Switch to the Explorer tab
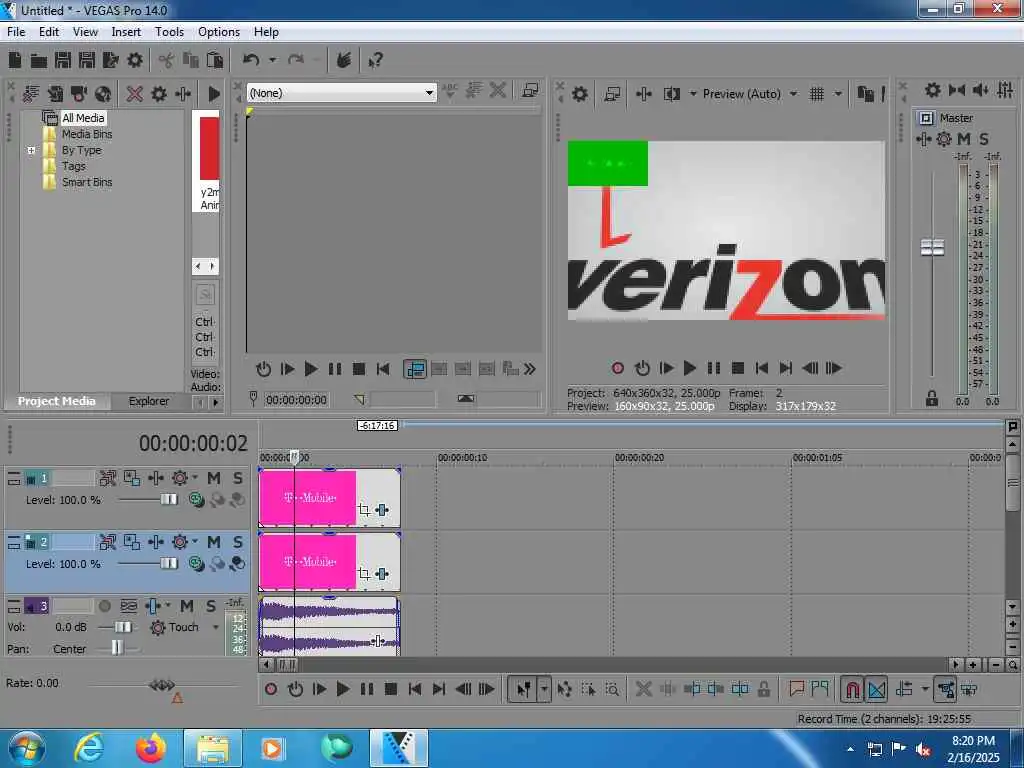The height and width of the screenshot is (768, 1024). [149, 401]
